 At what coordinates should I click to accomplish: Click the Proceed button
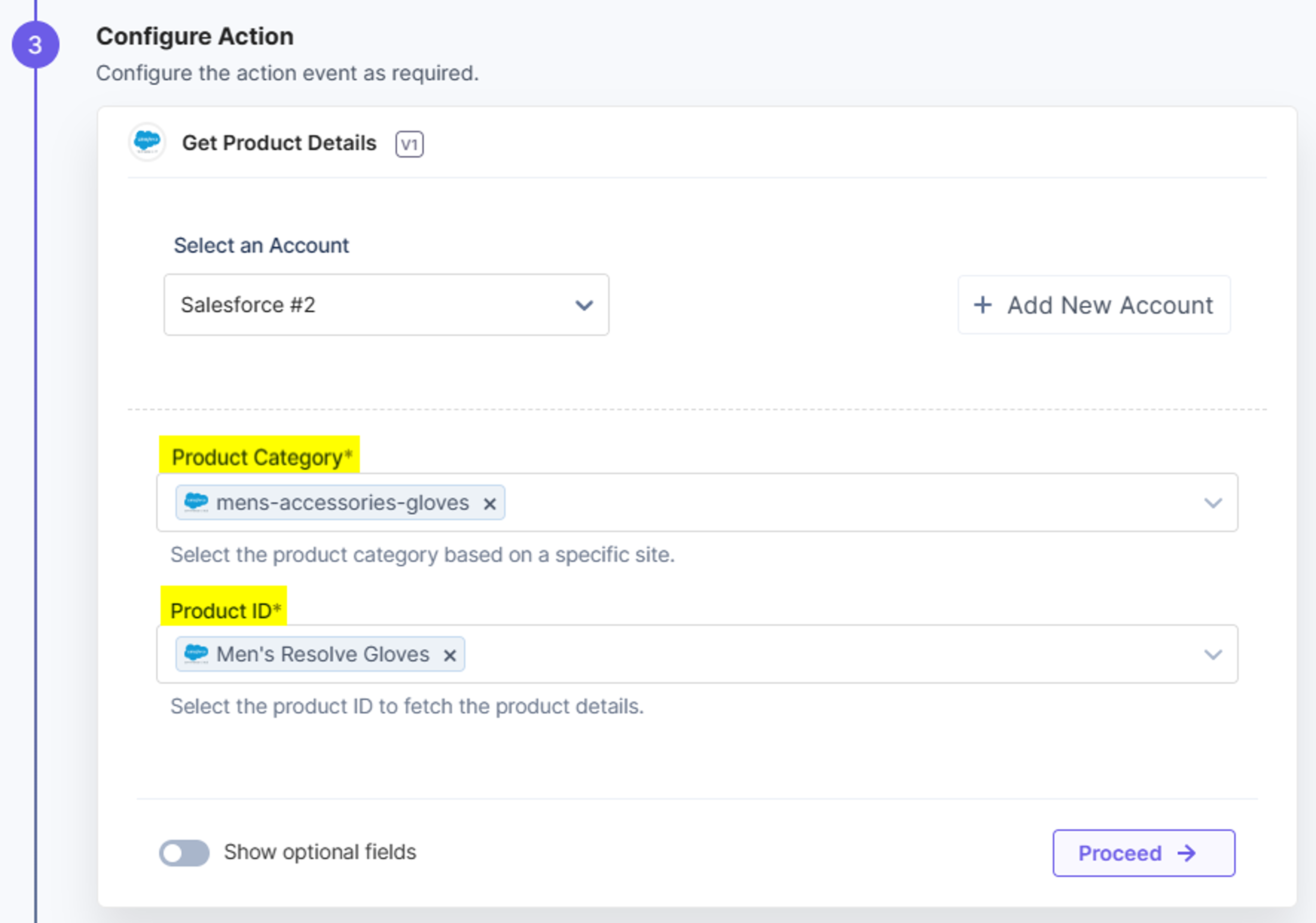coord(1144,853)
